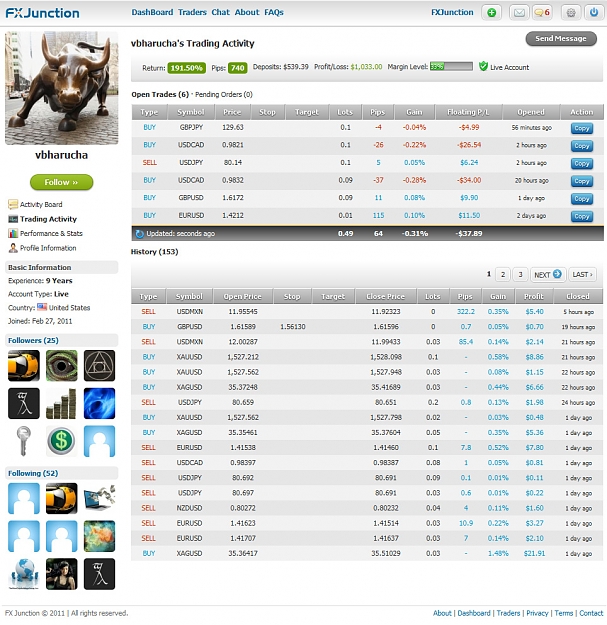Open the About page from top navigation
Viewport: 607px width, 625px height.
(x=247, y=12)
